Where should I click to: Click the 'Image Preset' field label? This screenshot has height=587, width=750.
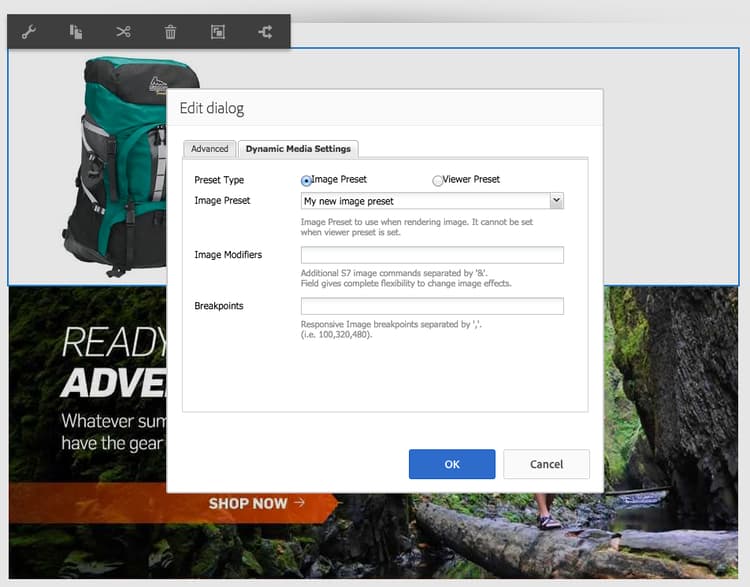click(x=222, y=200)
